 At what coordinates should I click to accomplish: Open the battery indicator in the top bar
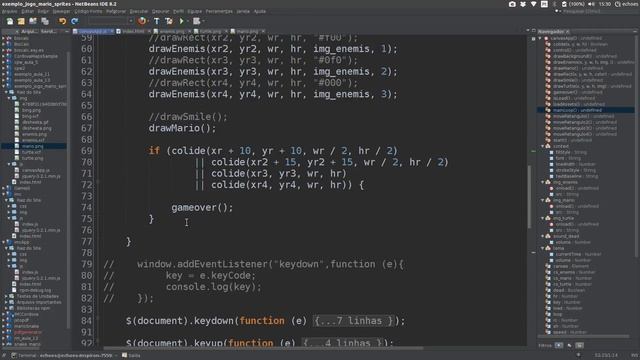(573, 4)
